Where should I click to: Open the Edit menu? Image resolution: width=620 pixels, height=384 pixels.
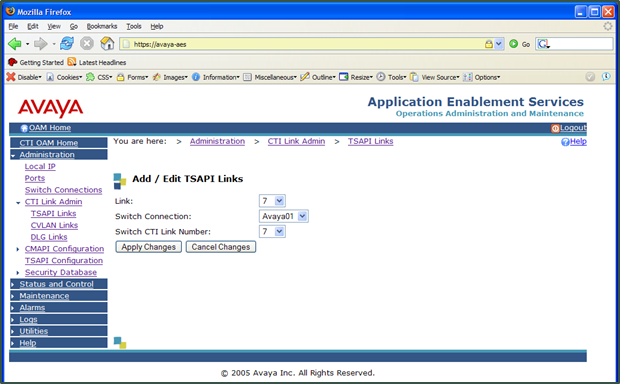point(33,26)
